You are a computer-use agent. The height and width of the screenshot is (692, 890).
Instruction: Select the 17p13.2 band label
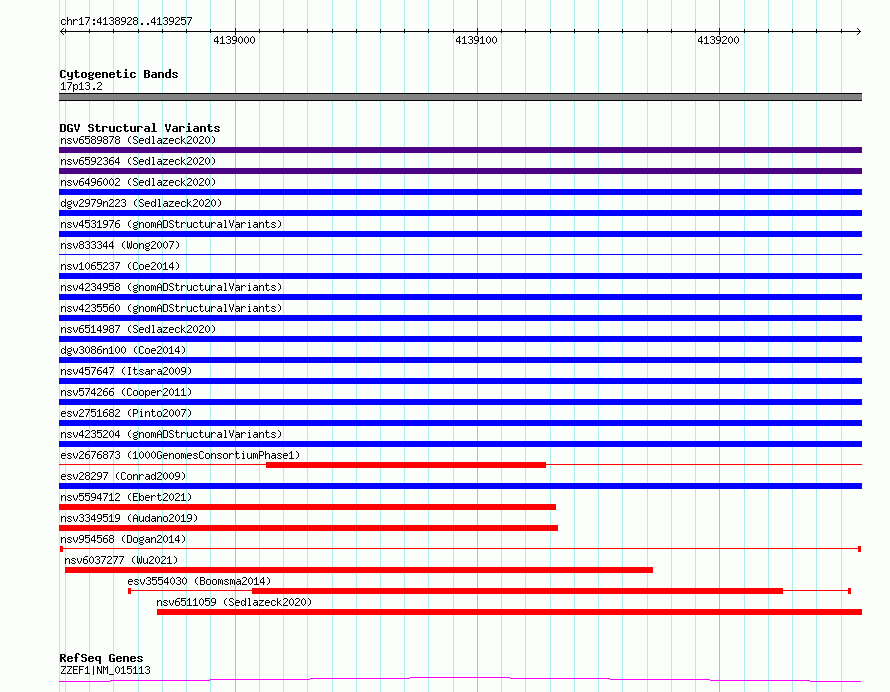coord(81,86)
